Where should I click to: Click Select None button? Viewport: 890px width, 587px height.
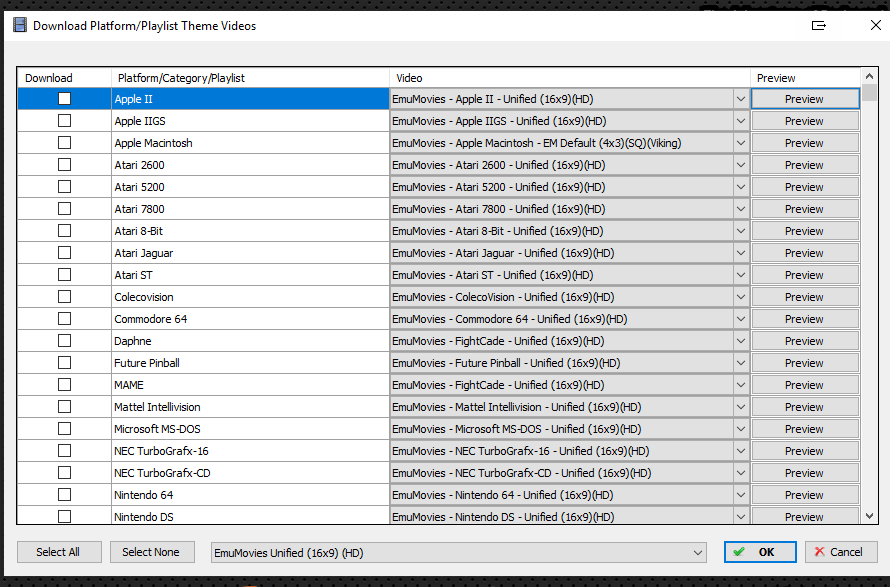pyautogui.click(x=152, y=552)
